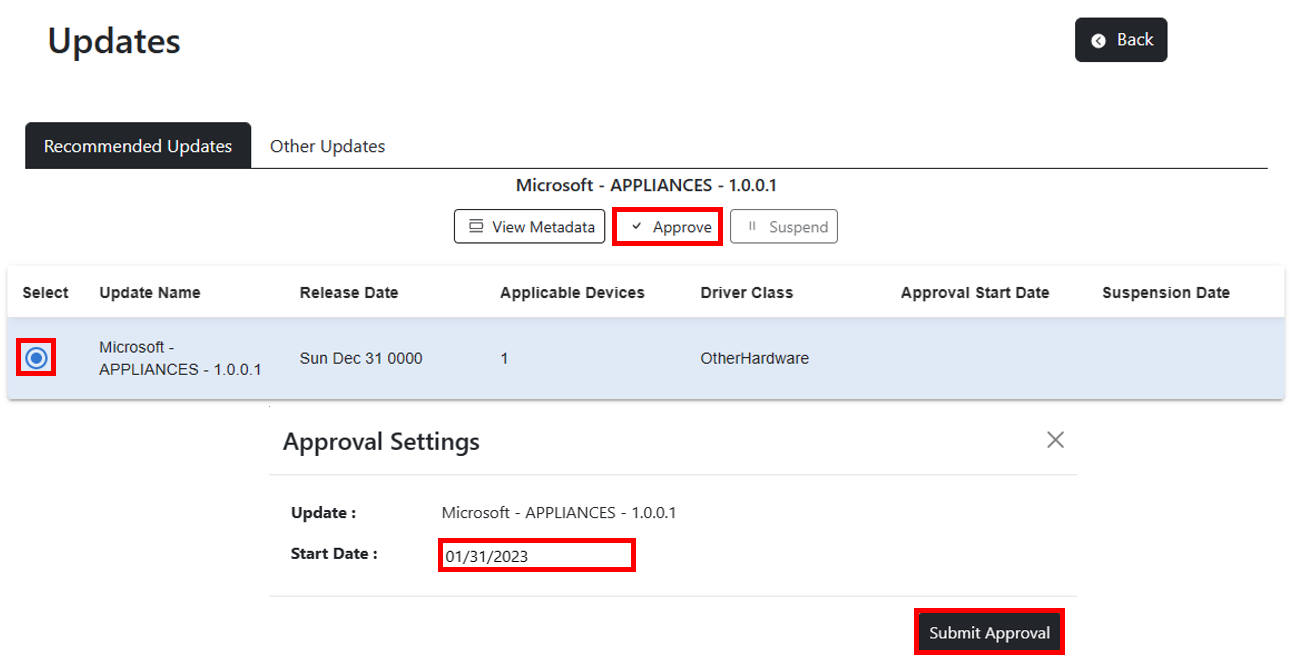This screenshot has width=1293, height=660.
Task: Click the OtherHardware driver class cell
Action: coord(755,358)
